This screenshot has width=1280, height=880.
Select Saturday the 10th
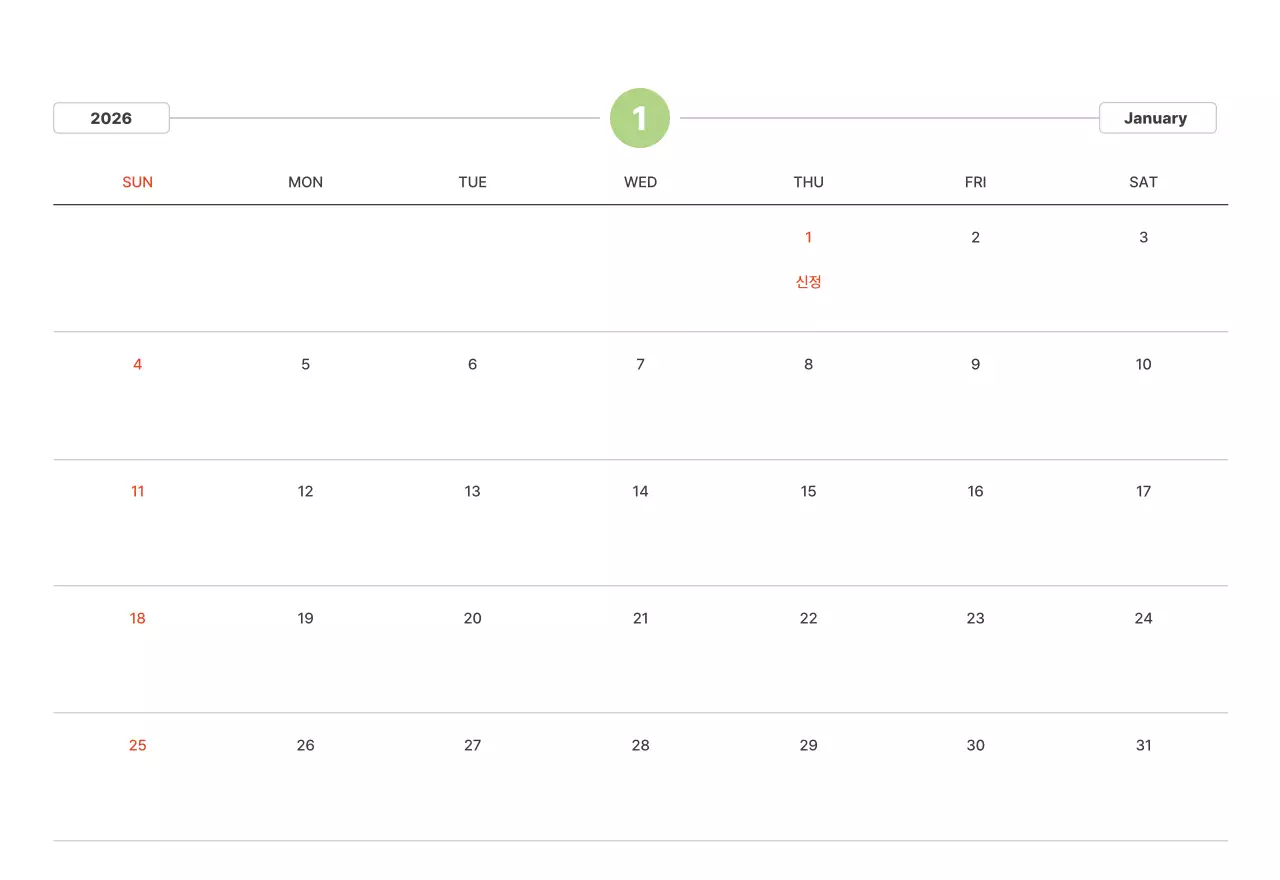coord(1143,365)
